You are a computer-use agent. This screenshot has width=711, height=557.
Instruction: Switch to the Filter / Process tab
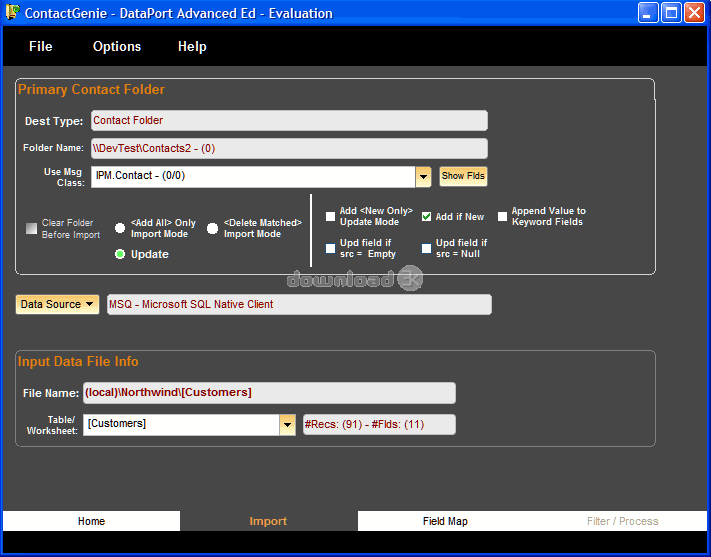coord(622,521)
